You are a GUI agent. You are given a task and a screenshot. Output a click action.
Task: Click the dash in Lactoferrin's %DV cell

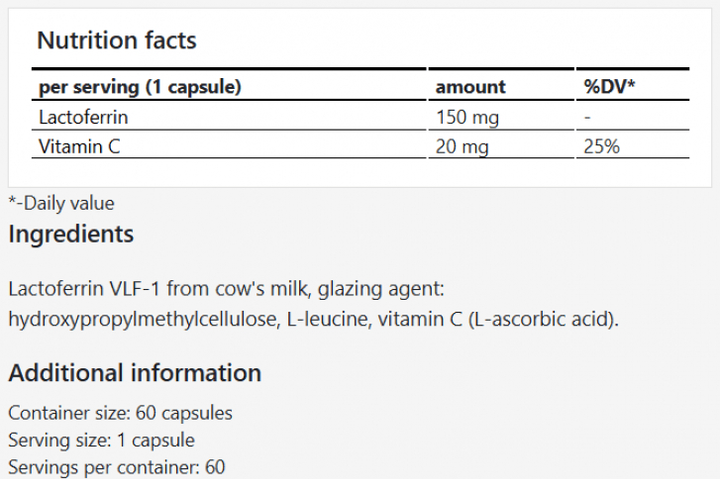[x=588, y=117]
